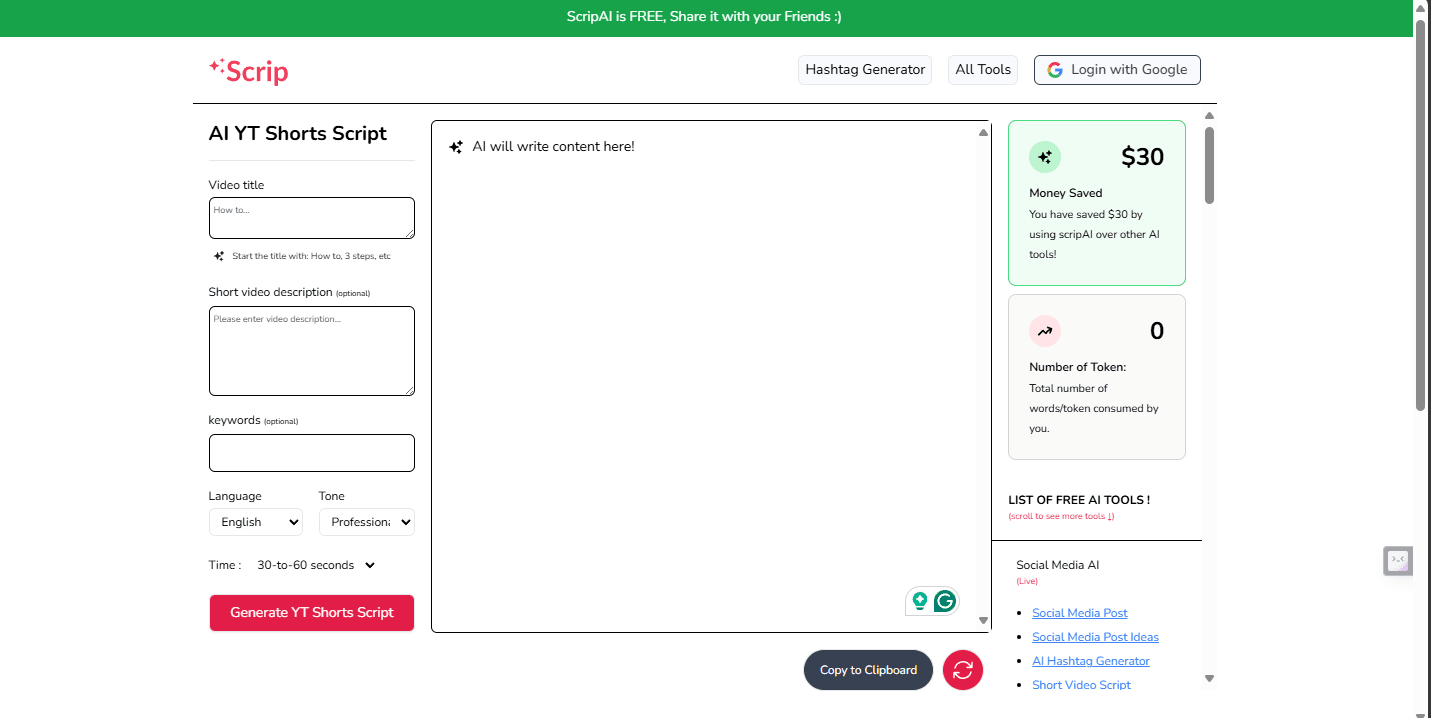Click the Grammarly green G icon

[945, 601]
